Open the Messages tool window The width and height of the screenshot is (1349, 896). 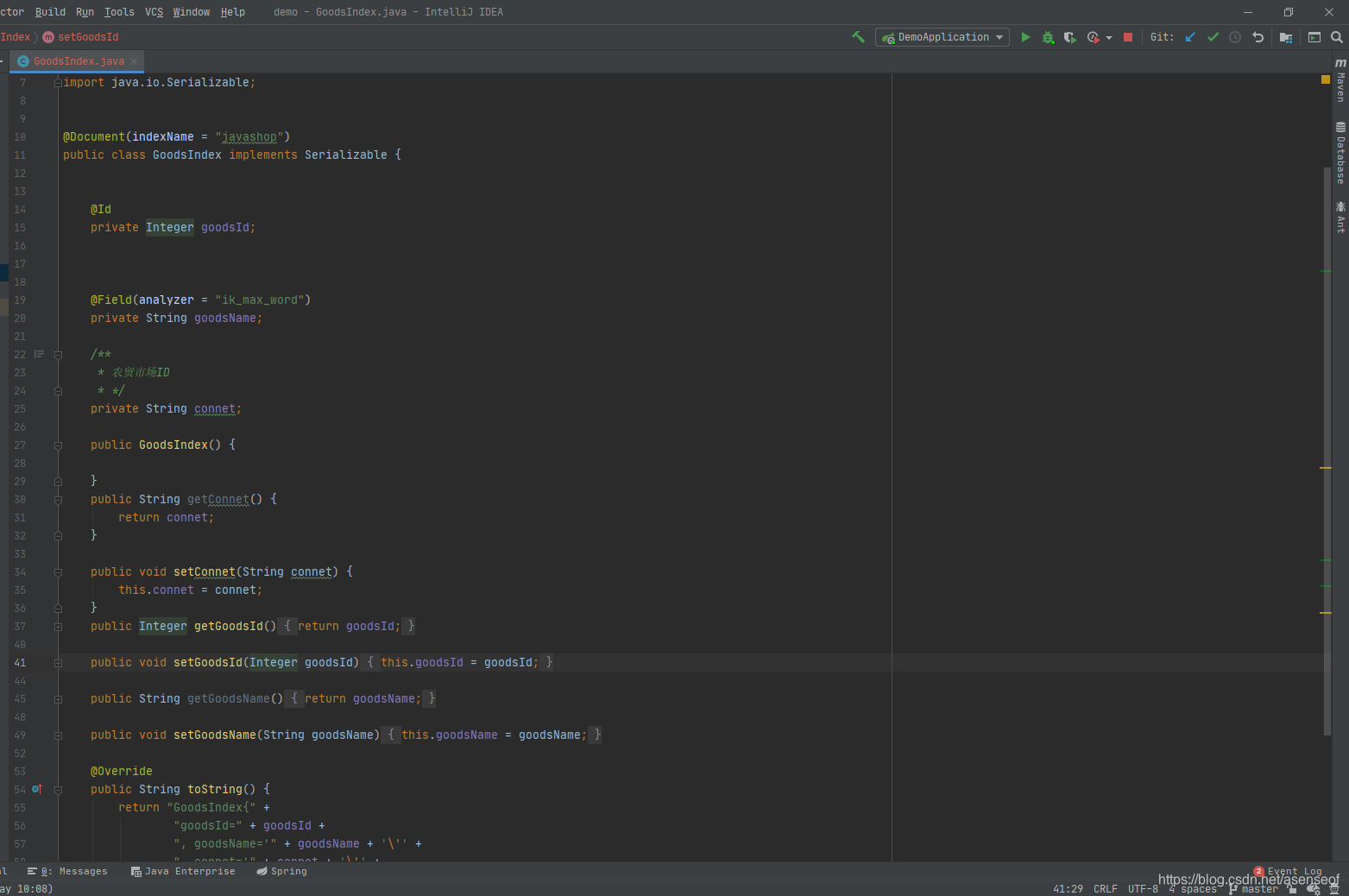click(67, 871)
